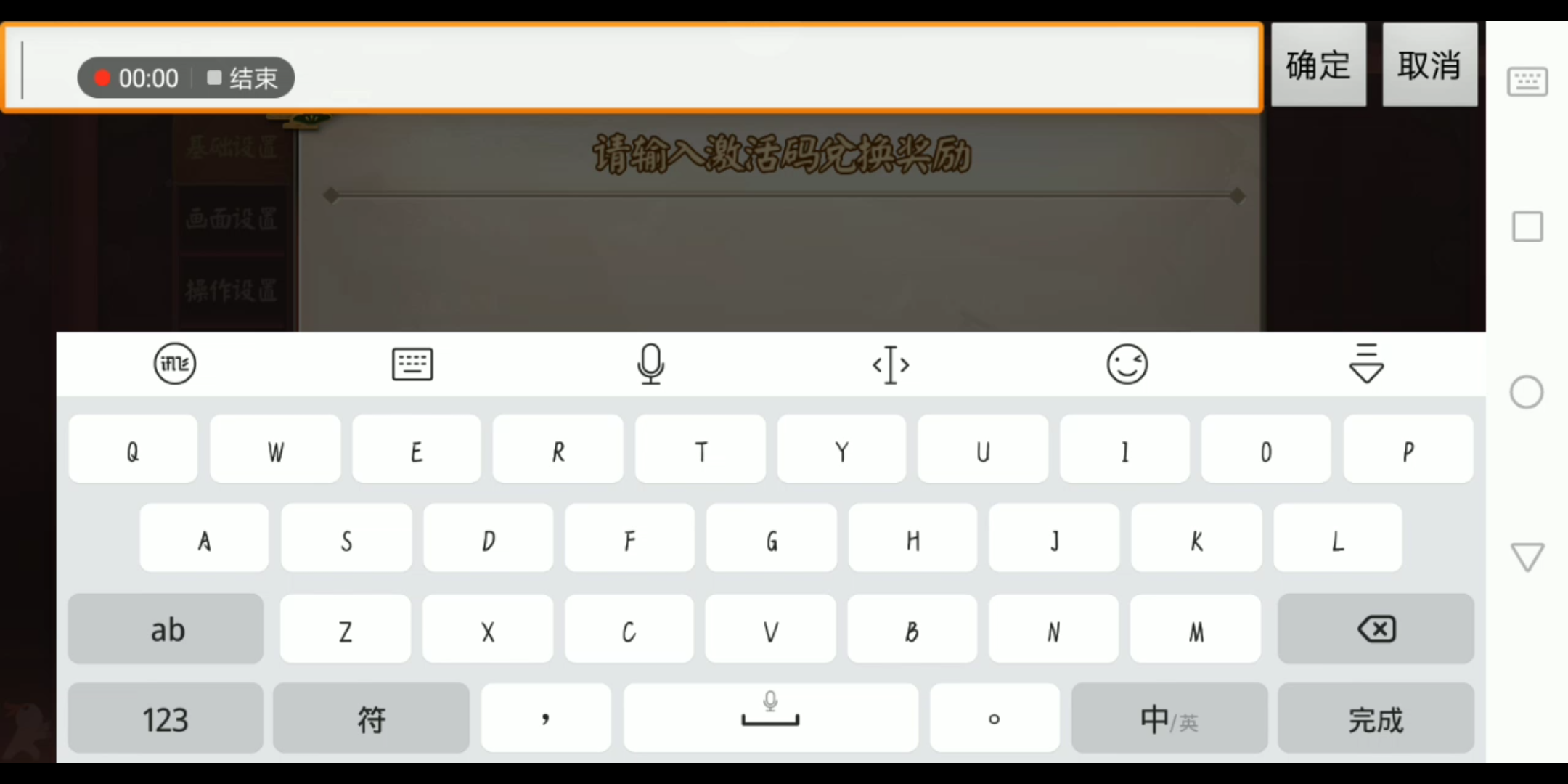The height and width of the screenshot is (784, 1568).
Task: Open the emoji panel
Action: 1126,363
